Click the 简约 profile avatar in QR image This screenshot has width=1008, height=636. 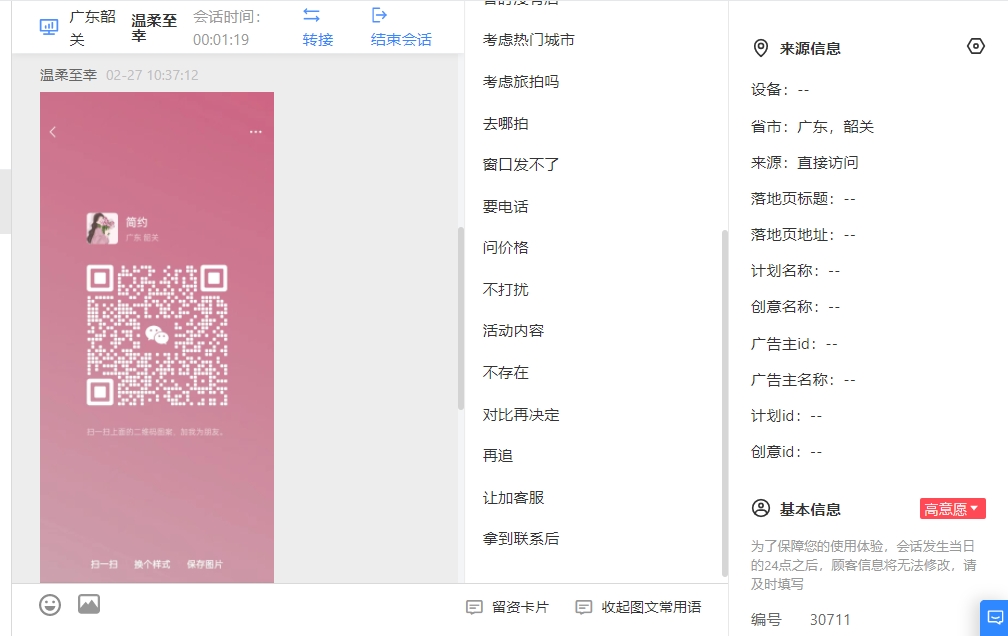102,228
